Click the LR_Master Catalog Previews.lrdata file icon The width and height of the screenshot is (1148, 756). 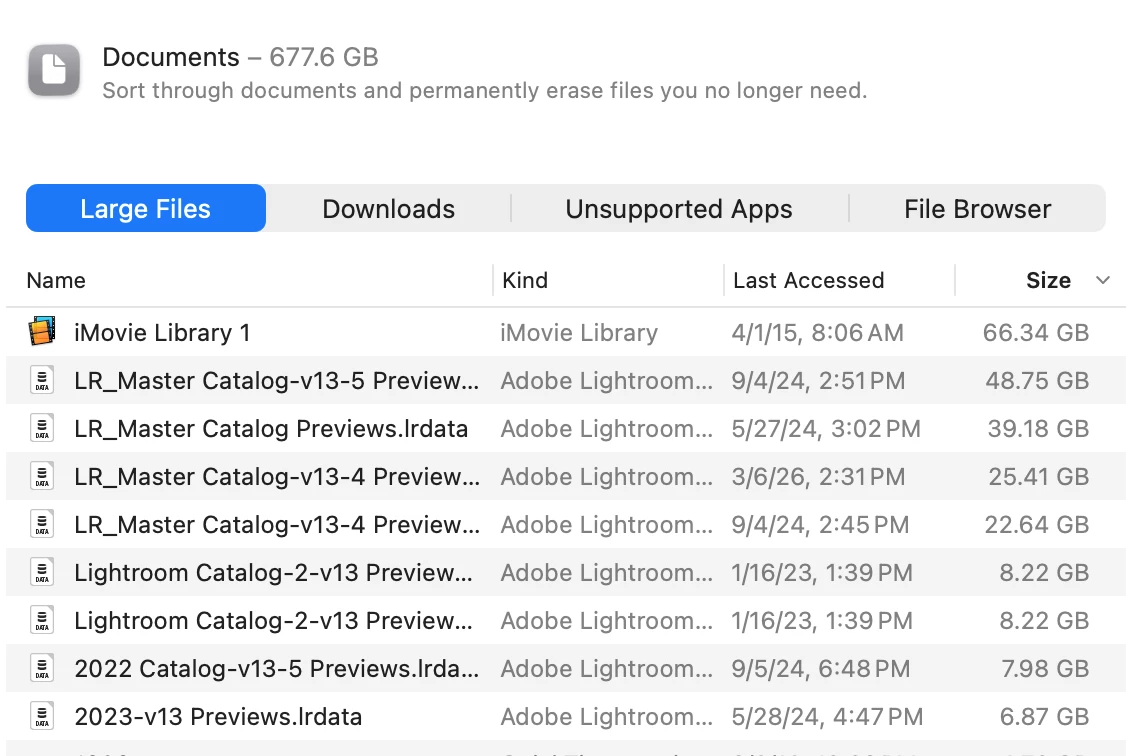coord(42,428)
